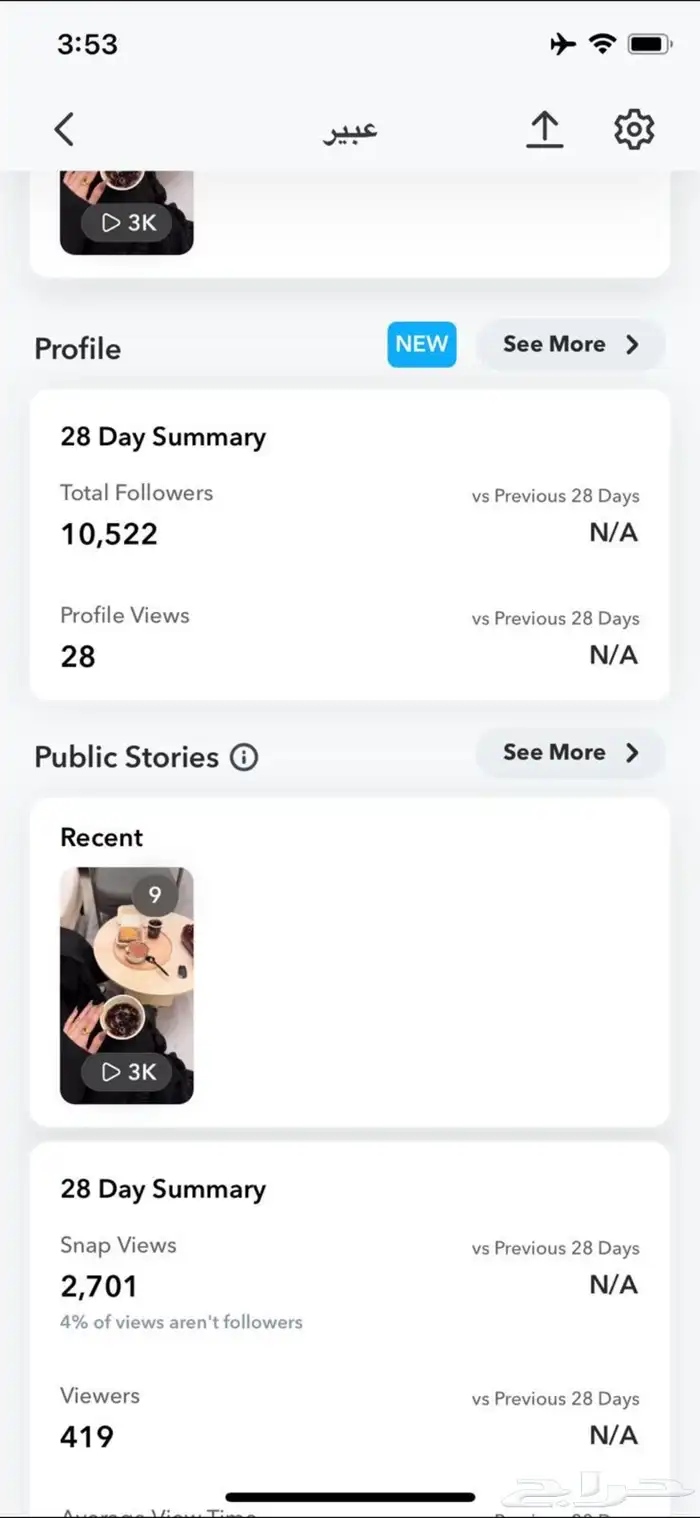Expand Public Stories with See More
Viewport: 700px width, 1518px height.
[x=570, y=753]
